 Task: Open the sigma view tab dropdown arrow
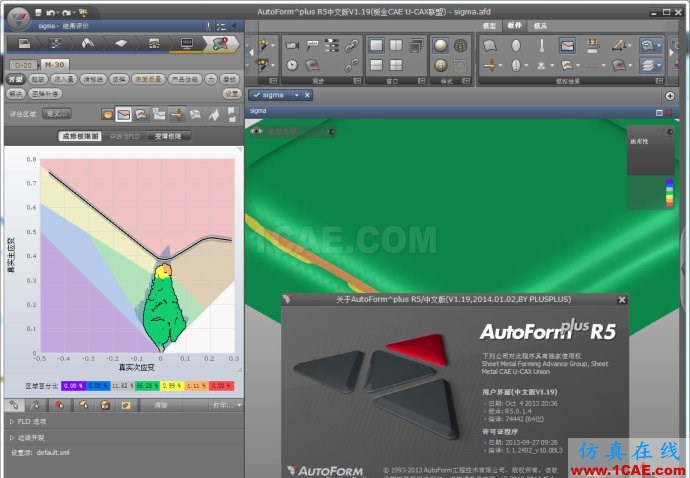tap(297, 95)
